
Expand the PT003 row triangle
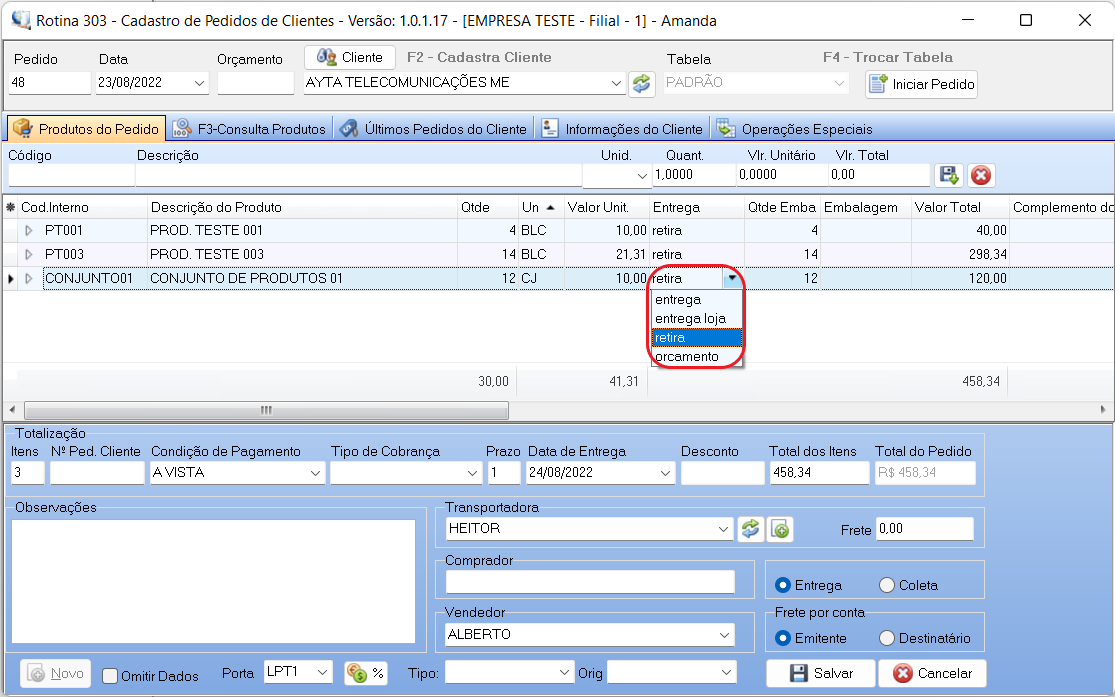(28, 255)
